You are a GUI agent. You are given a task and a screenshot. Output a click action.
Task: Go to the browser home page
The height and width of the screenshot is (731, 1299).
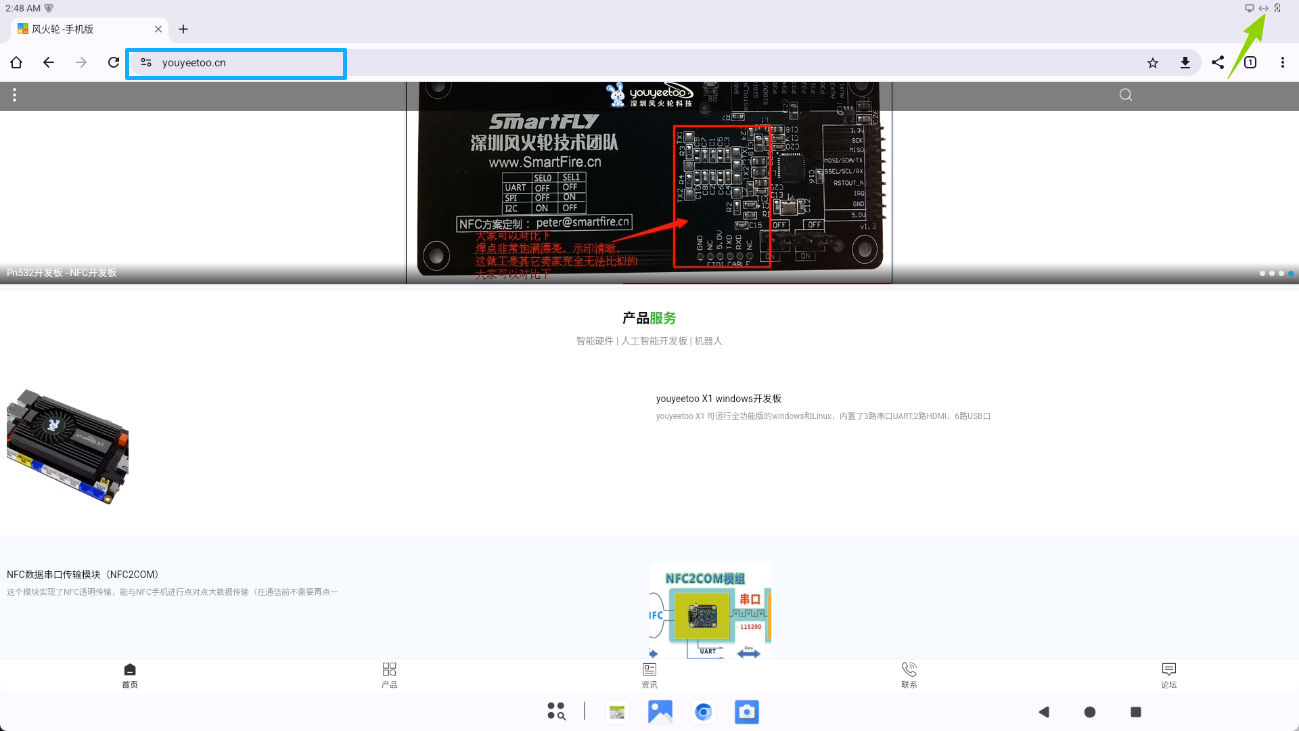pyautogui.click(x=16, y=63)
